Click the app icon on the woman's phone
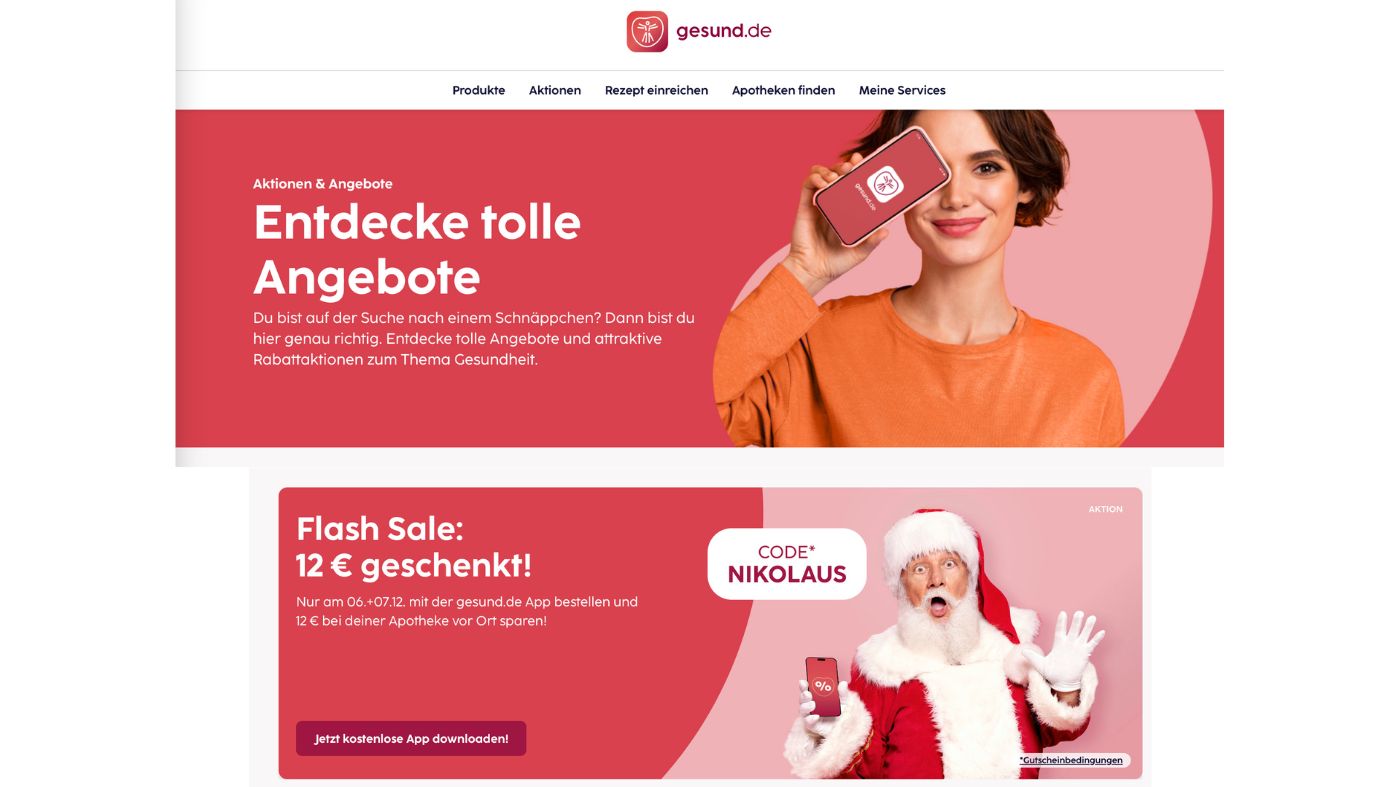The width and height of the screenshot is (1400, 787). [x=885, y=183]
